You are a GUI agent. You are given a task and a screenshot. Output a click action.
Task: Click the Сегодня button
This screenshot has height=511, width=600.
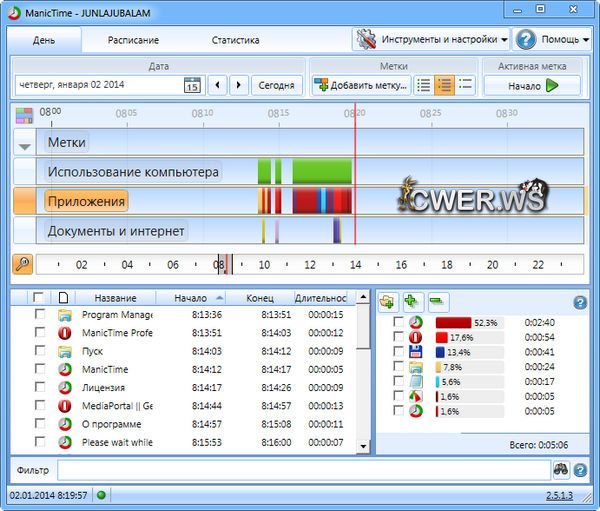click(x=276, y=85)
